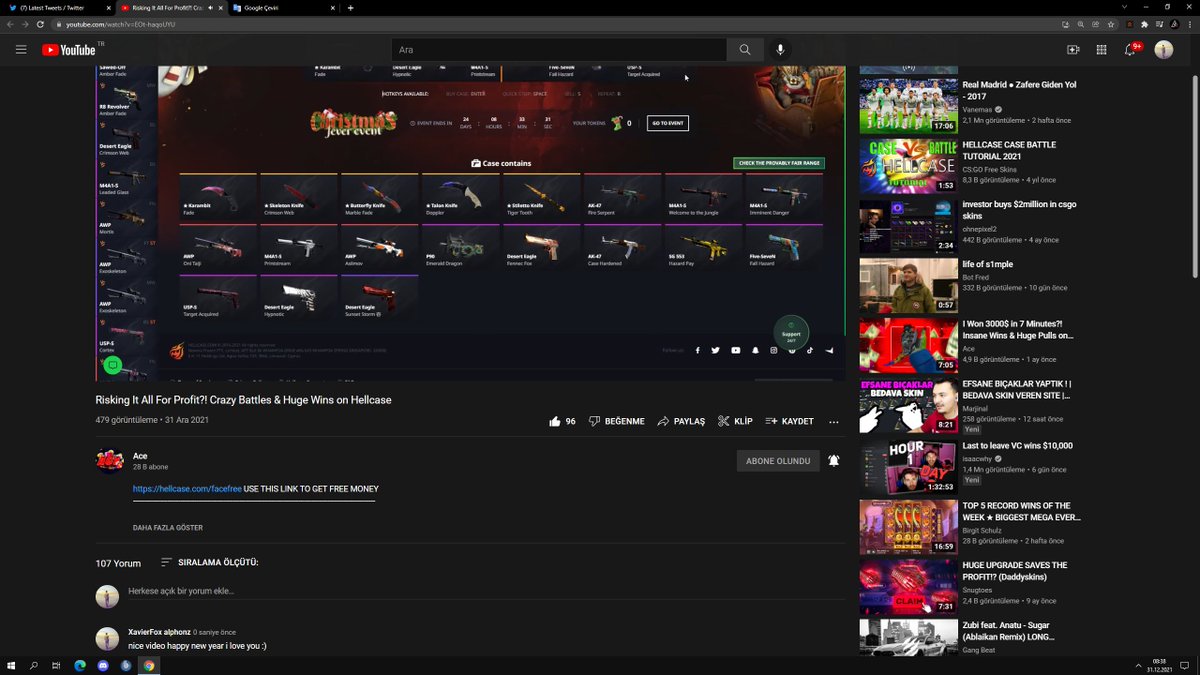The image size is (1200, 675).
Task: Launch Microsoft Edge from taskbar
Action: coord(80,665)
